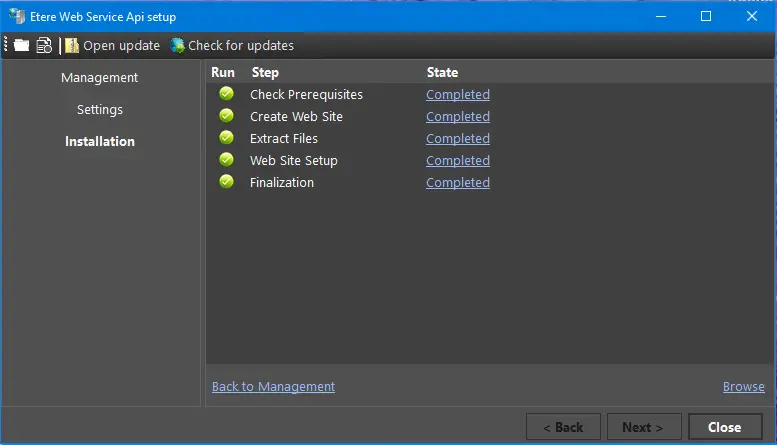Click the document log icon in toolbar
This screenshot has width=777, height=445.
click(x=44, y=45)
